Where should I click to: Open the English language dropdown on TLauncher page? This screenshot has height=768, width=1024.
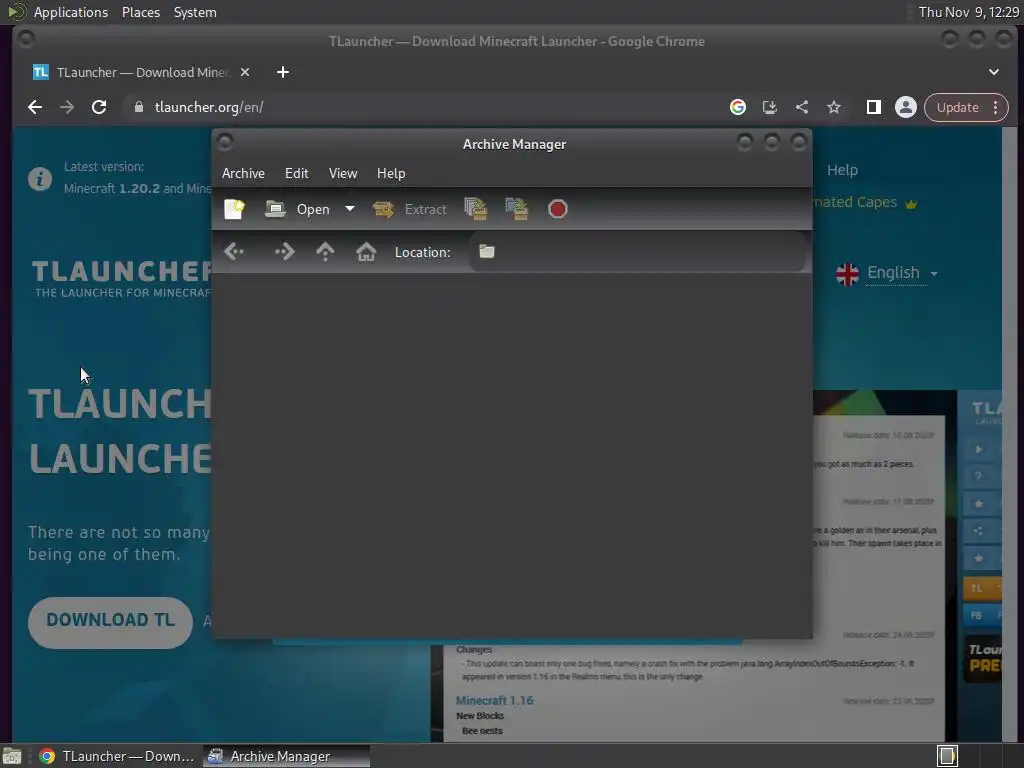[887, 273]
